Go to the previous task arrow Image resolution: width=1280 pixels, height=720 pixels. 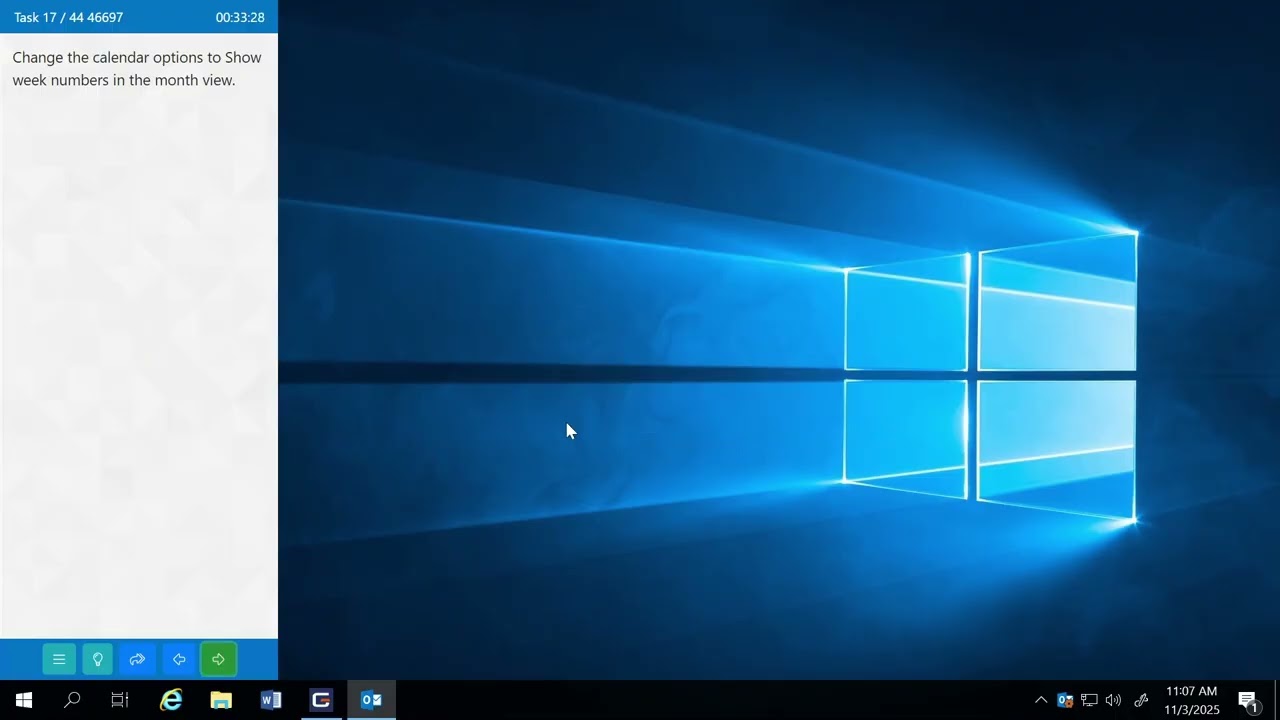[x=179, y=659]
